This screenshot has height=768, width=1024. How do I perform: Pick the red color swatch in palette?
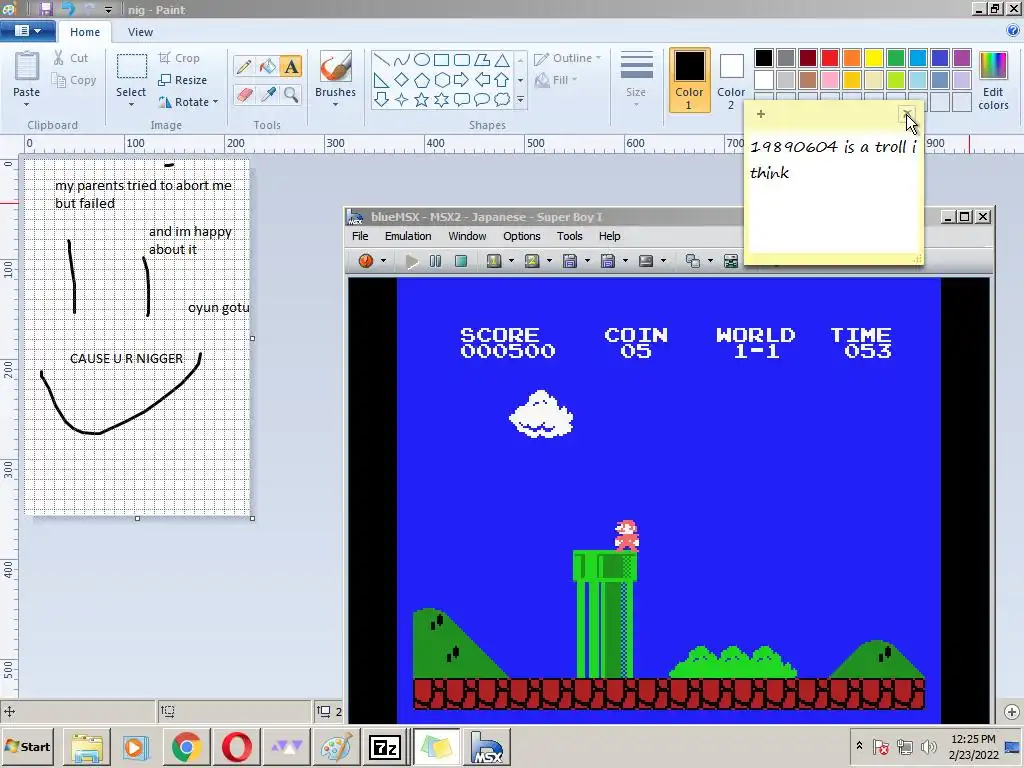pyautogui.click(x=829, y=58)
